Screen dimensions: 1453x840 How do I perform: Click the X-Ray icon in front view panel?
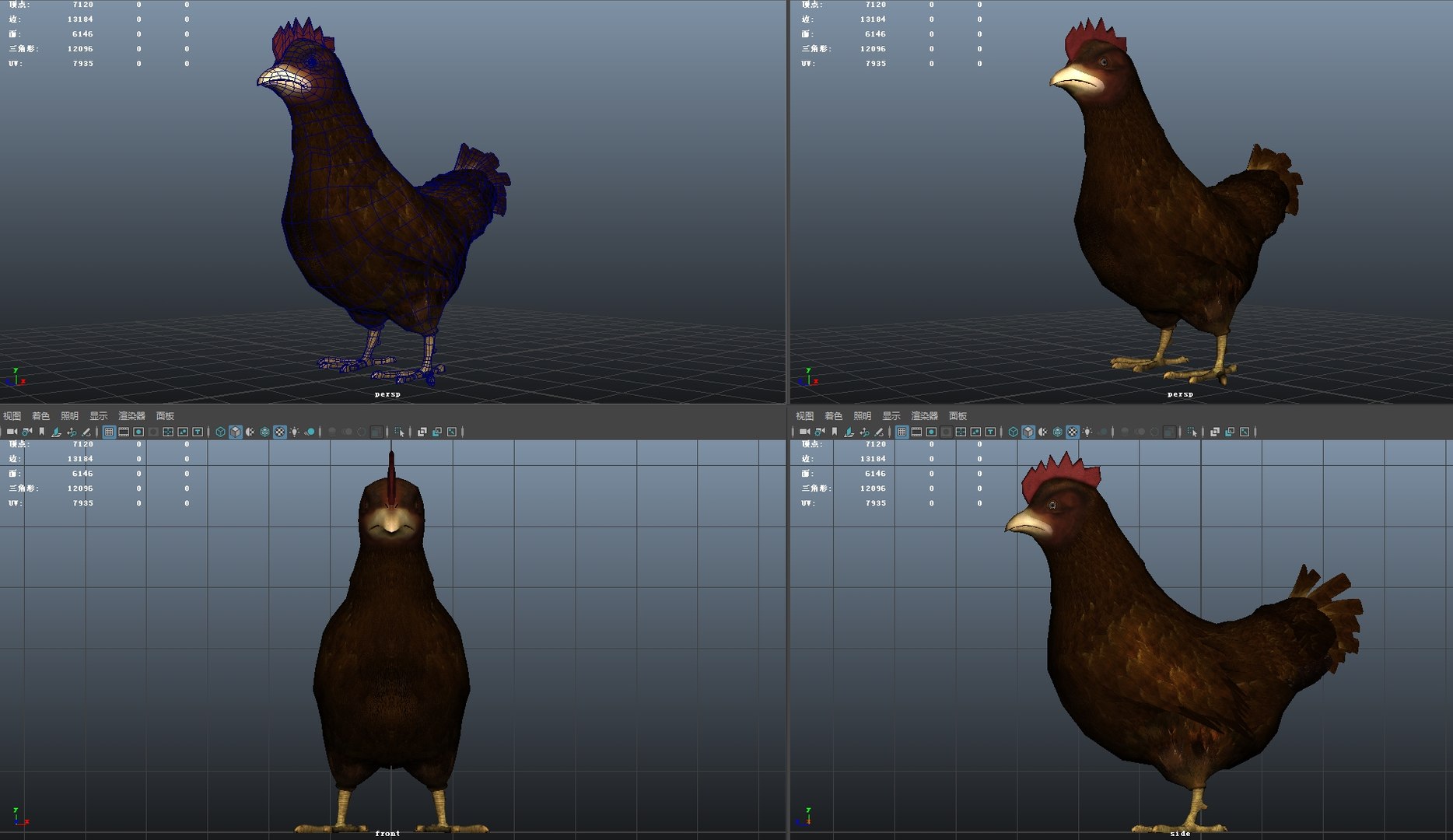(422, 432)
